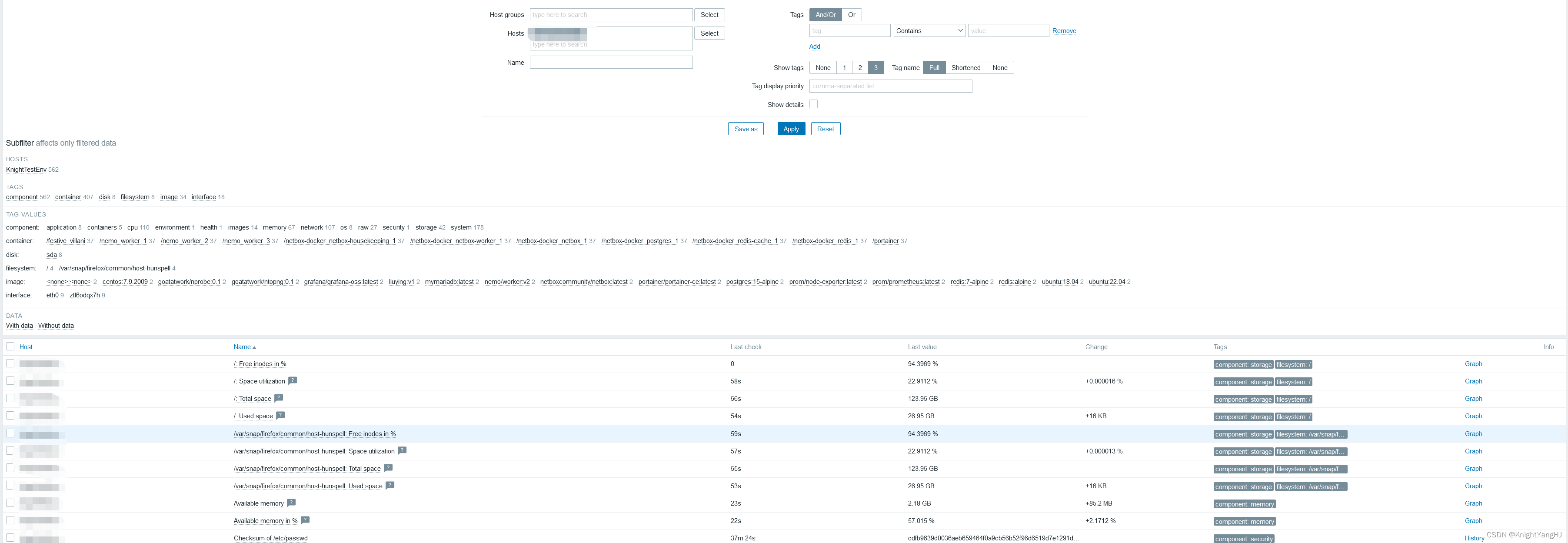Open the "Contains" operator dropdown
The height and width of the screenshot is (543, 1568).
coord(929,30)
